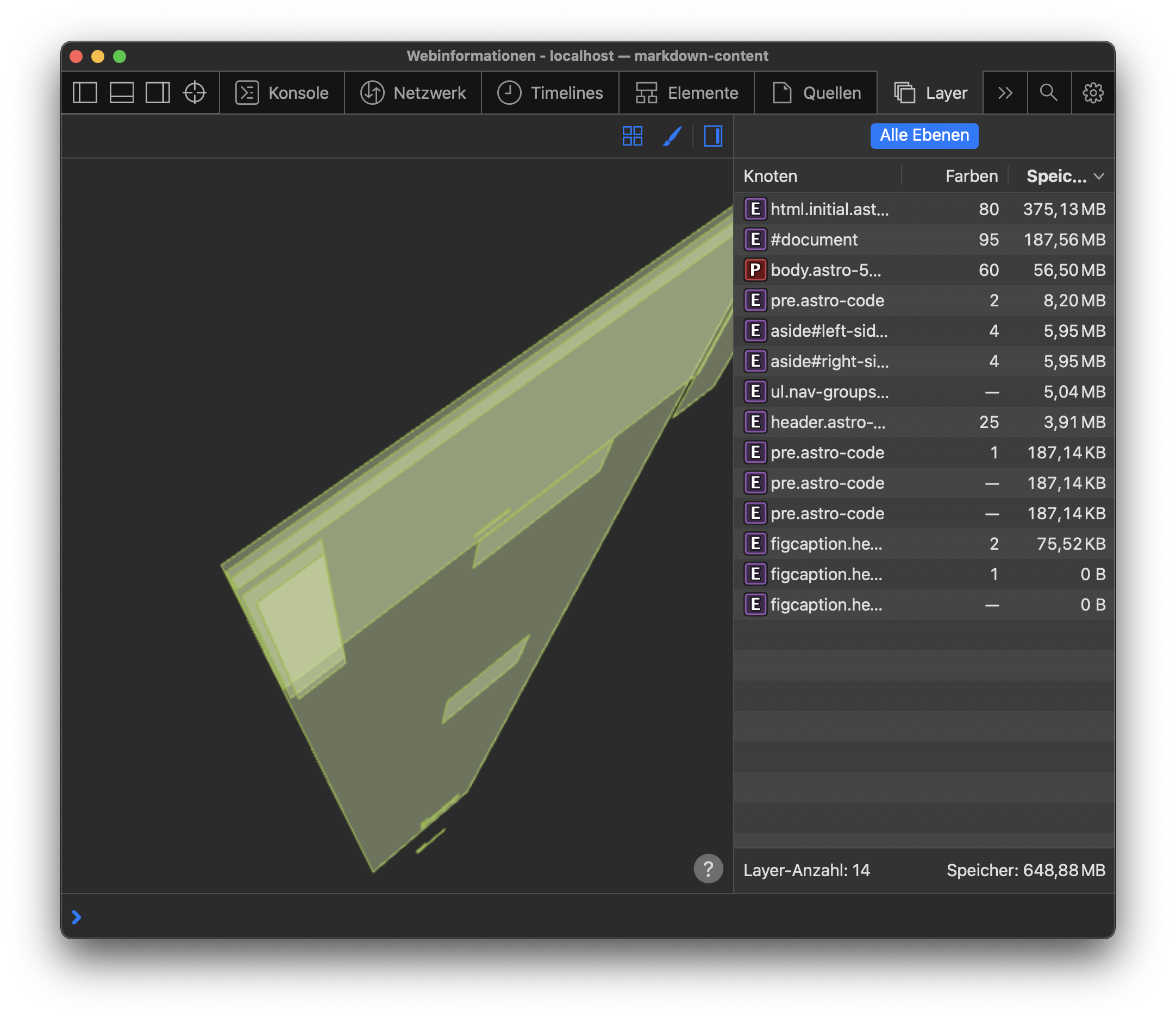The width and height of the screenshot is (1176, 1019).
Task: Click the console prompt chevron
Action: [77, 917]
